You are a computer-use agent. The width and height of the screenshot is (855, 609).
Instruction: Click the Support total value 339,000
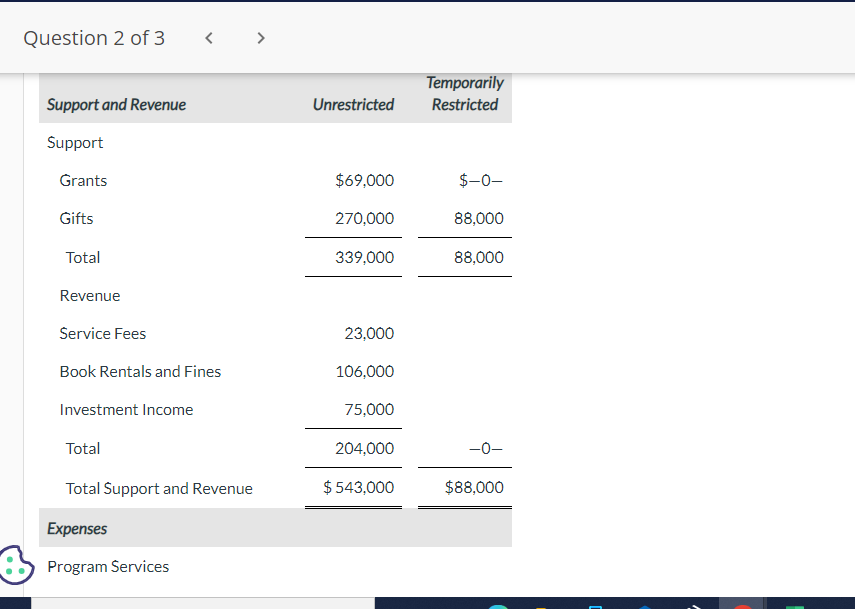[x=364, y=257]
